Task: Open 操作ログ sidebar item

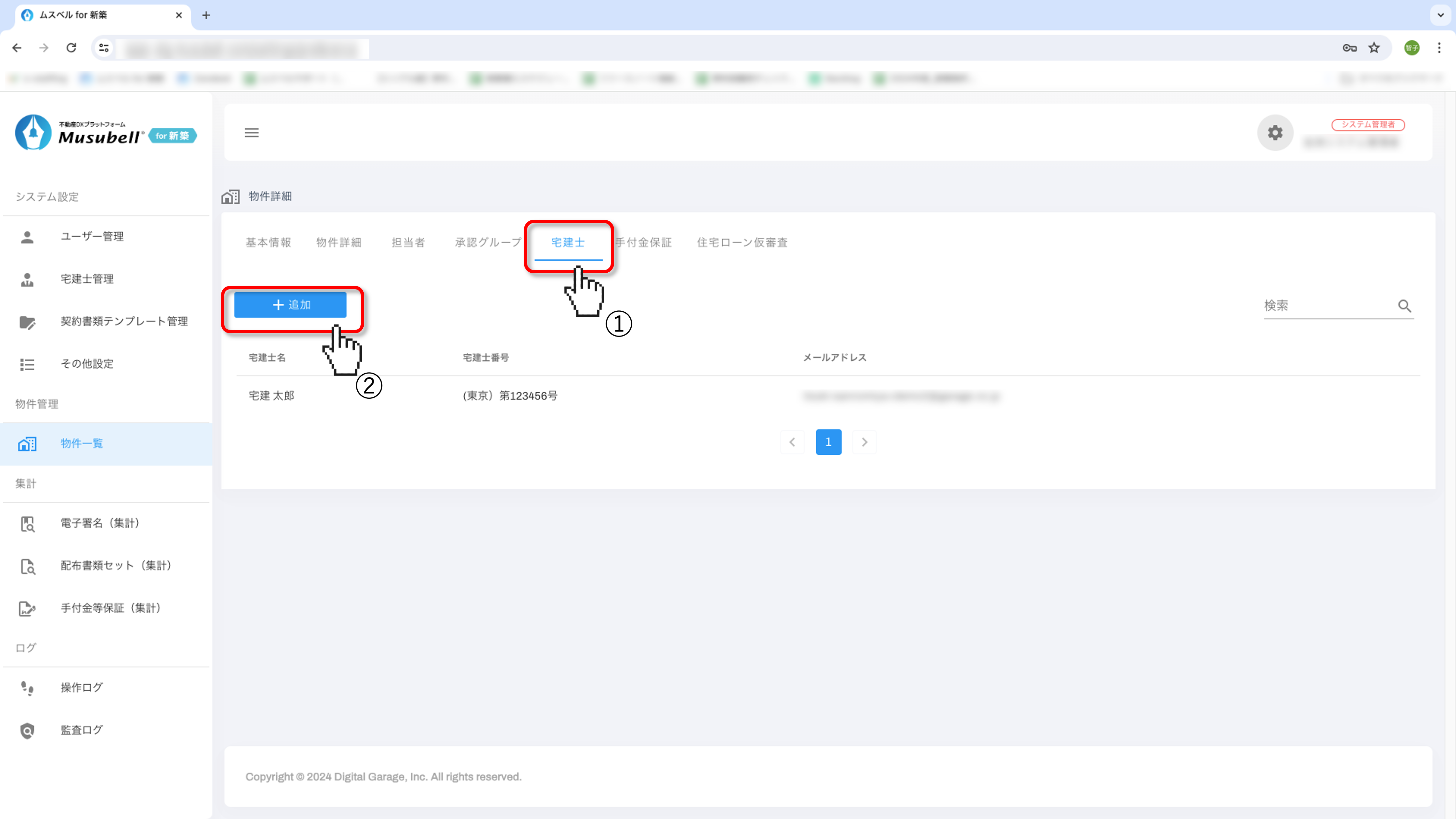Action: tap(81, 687)
